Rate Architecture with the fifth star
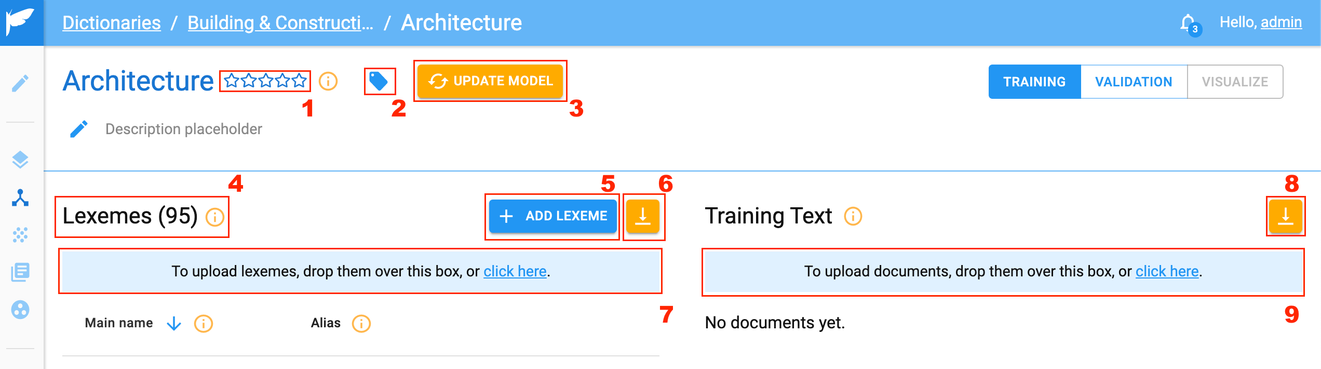1321x369 pixels. [299, 81]
